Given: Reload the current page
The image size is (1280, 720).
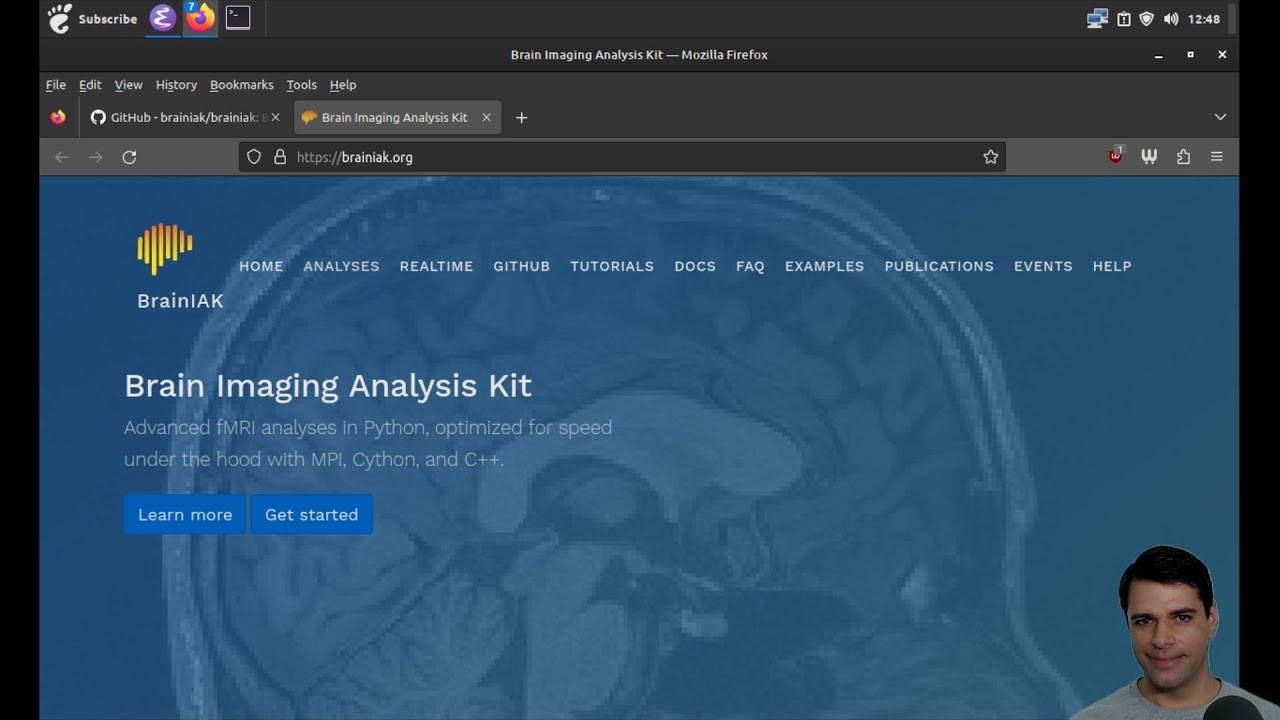Looking at the screenshot, I should [x=129, y=157].
